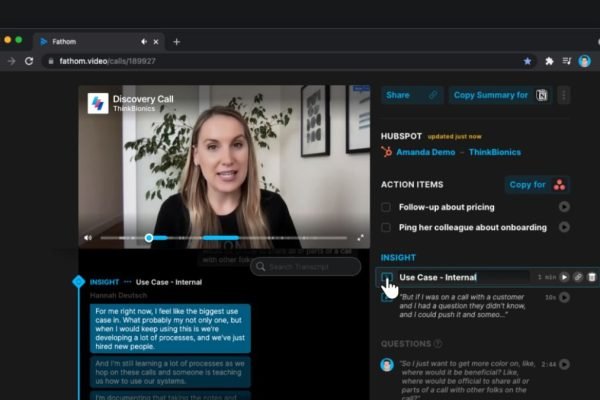
Task: Enter fullscreen mode on the video player
Action: [360, 238]
